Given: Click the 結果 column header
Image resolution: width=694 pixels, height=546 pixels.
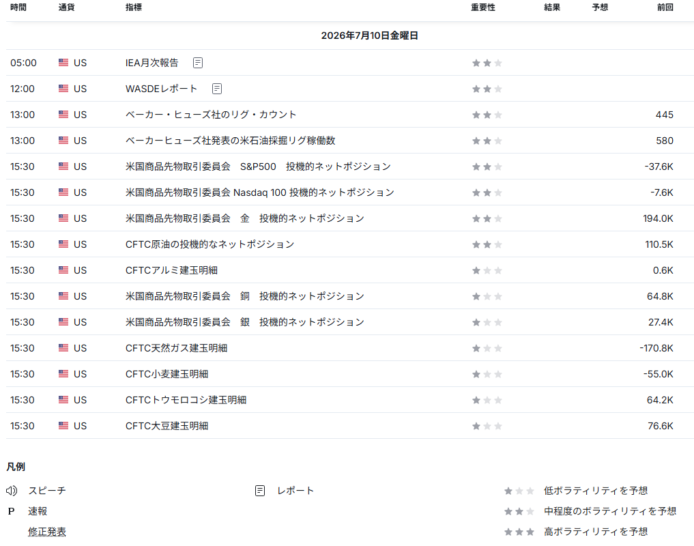Looking at the screenshot, I should tap(552, 7).
